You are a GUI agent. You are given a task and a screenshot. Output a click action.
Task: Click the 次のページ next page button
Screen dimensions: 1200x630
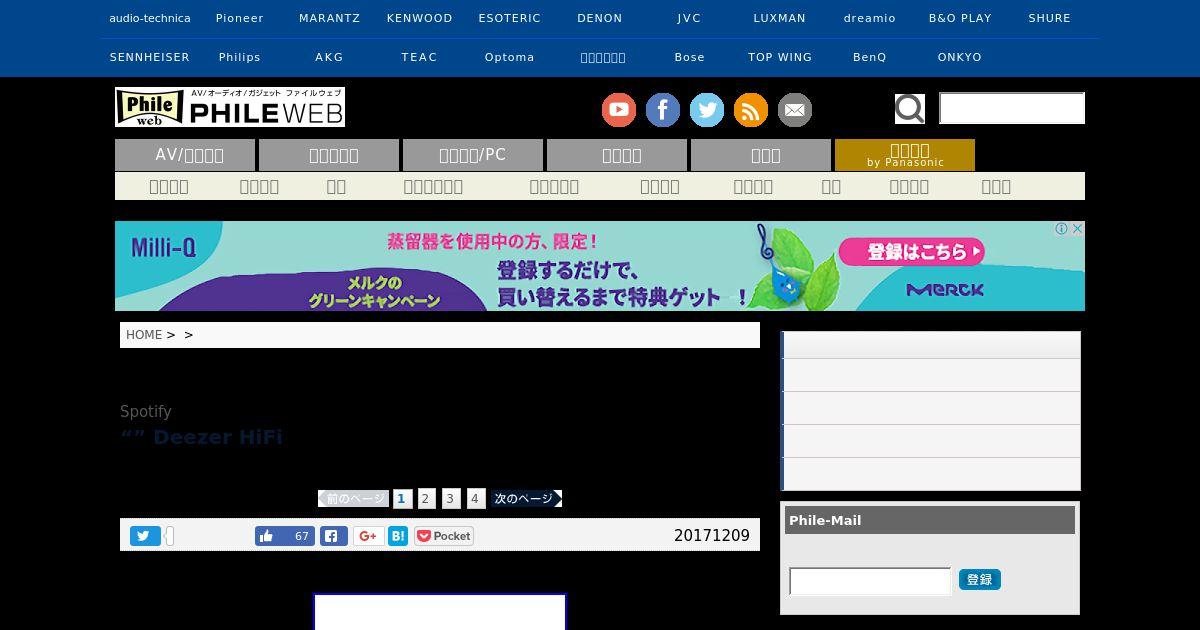click(x=527, y=498)
